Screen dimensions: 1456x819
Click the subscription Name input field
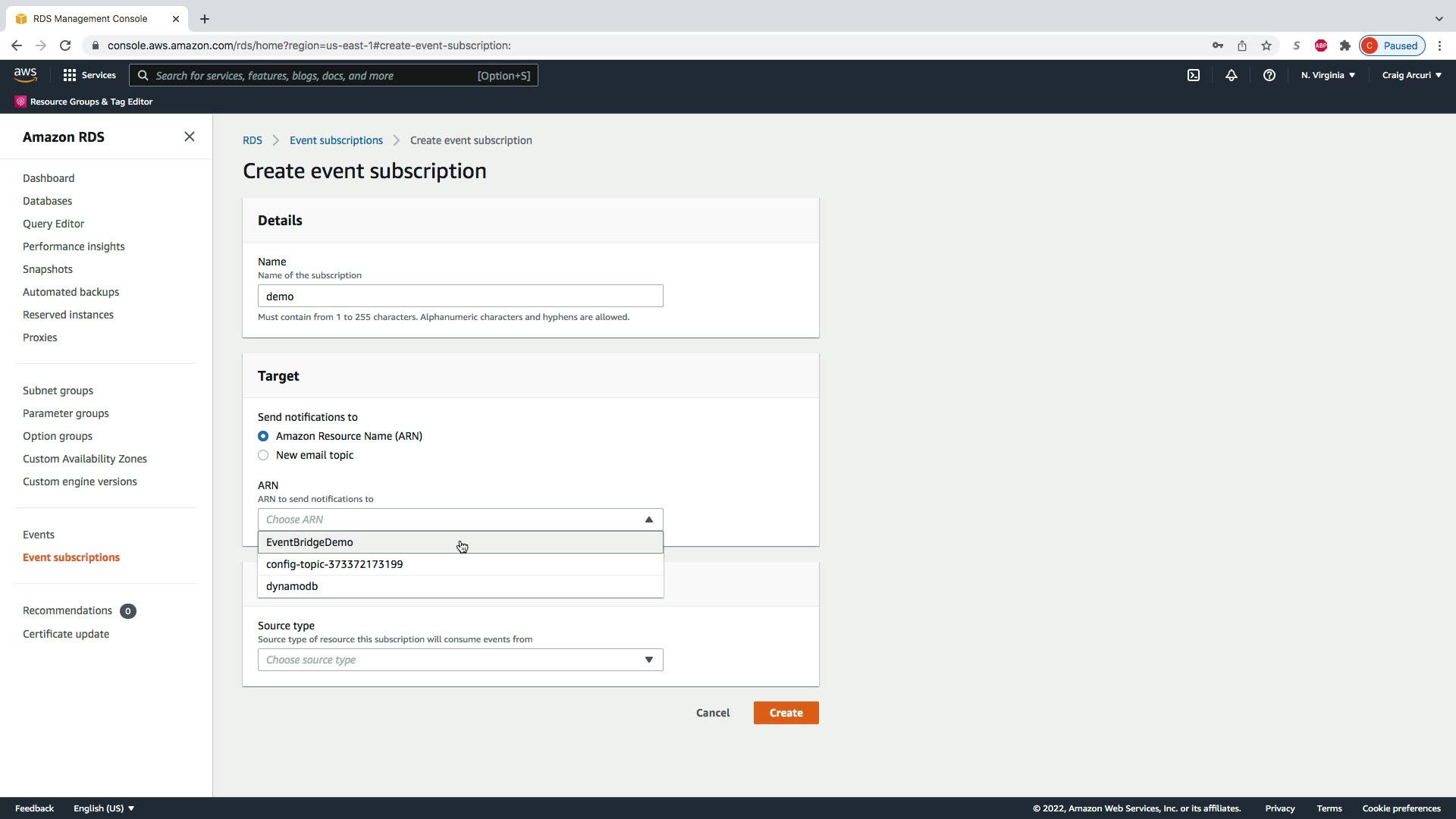[x=460, y=296]
